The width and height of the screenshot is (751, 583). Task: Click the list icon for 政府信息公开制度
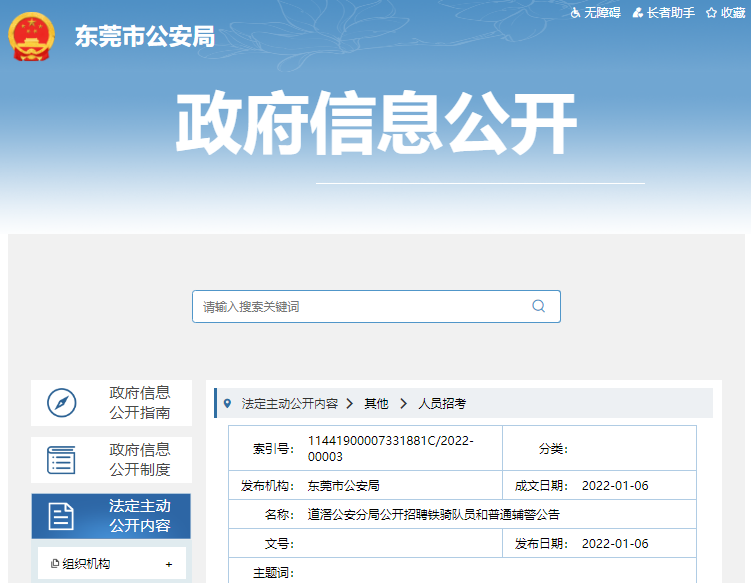point(61,460)
